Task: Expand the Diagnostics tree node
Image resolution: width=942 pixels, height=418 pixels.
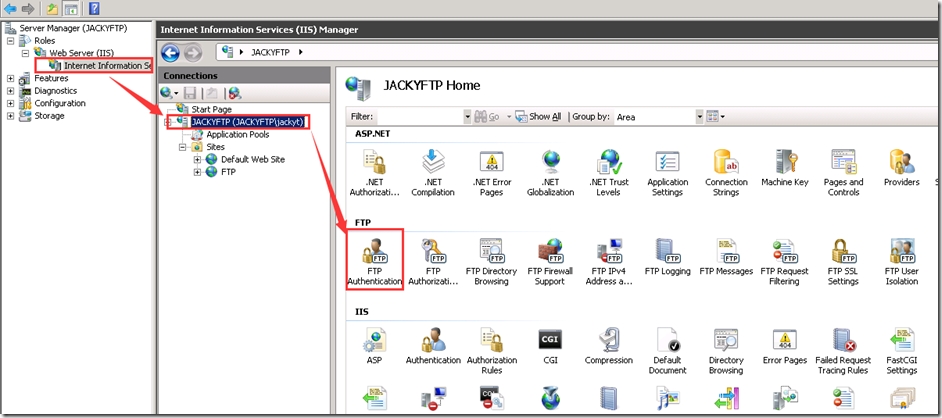Action: pos(10,91)
